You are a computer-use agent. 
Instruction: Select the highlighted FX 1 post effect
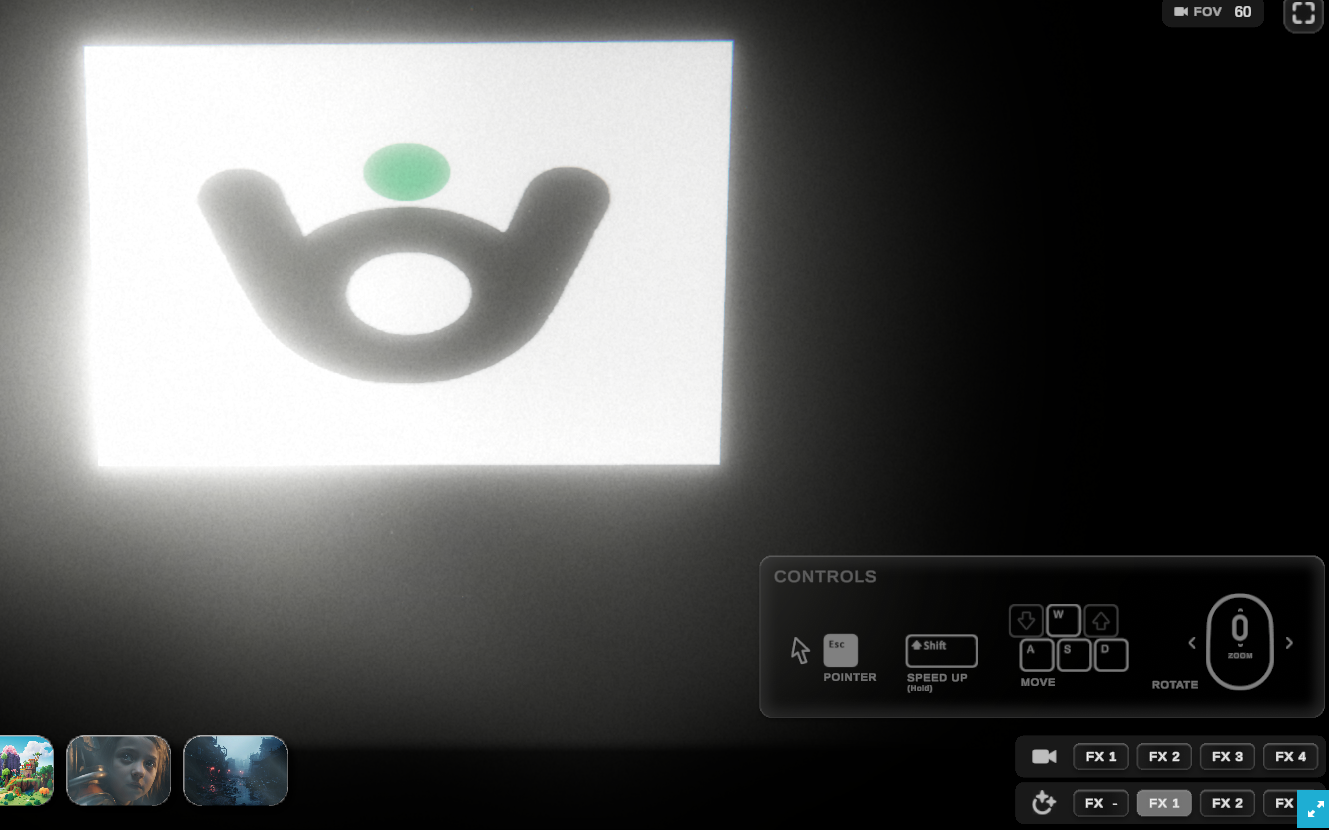pos(1164,803)
